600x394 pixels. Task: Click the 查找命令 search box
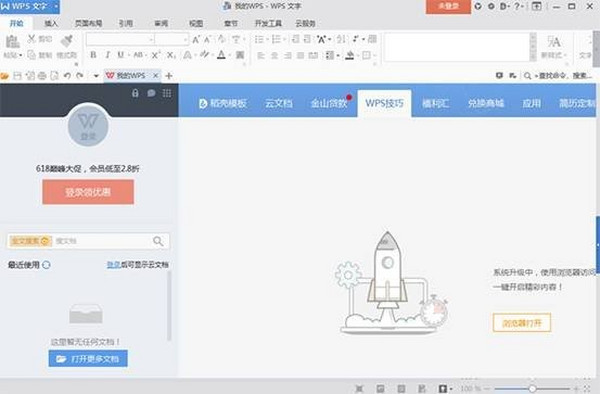pyautogui.click(x=558, y=76)
